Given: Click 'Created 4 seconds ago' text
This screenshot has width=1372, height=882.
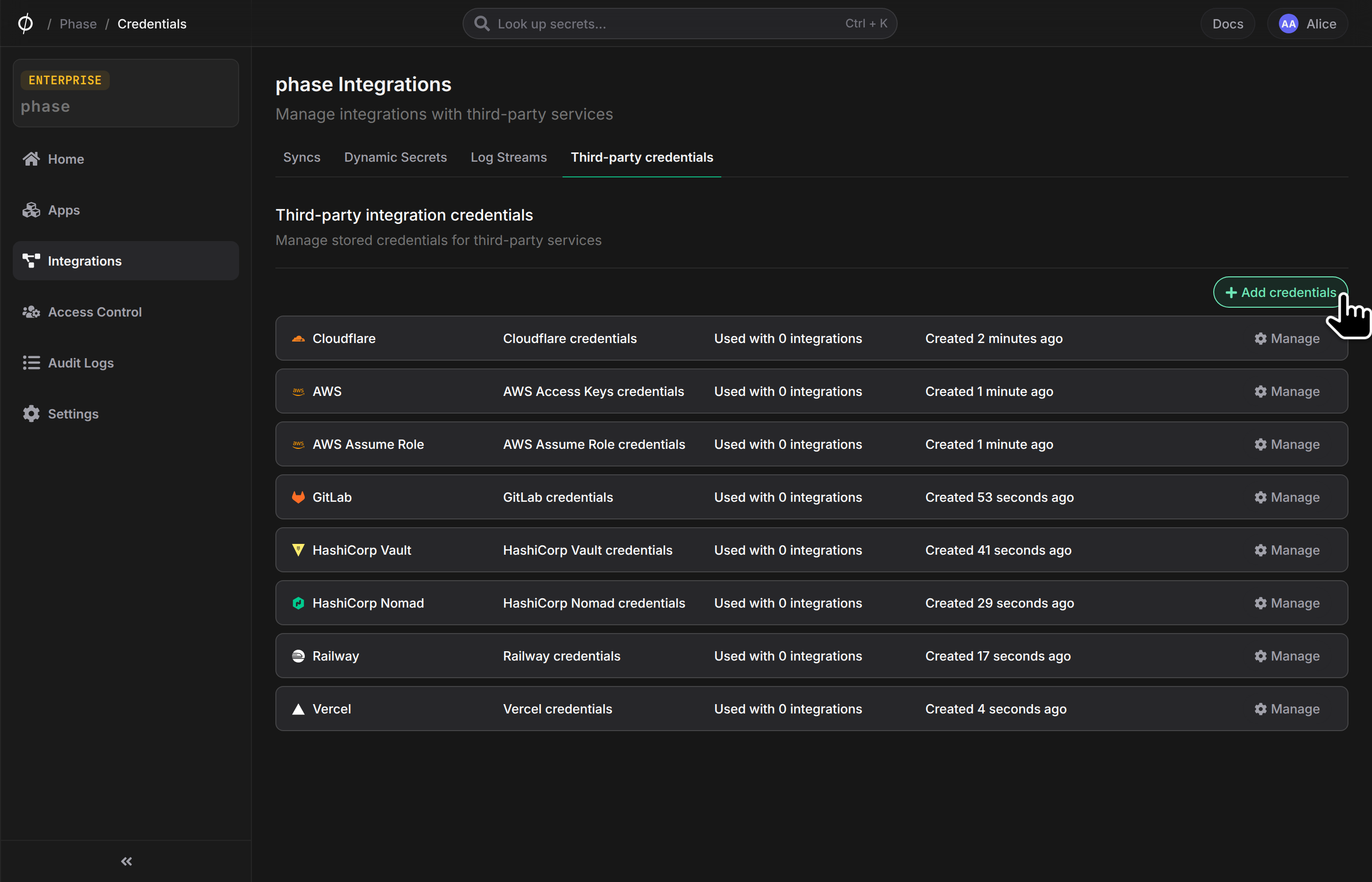Looking at the screenshot, I should click(x=996, y=709).
